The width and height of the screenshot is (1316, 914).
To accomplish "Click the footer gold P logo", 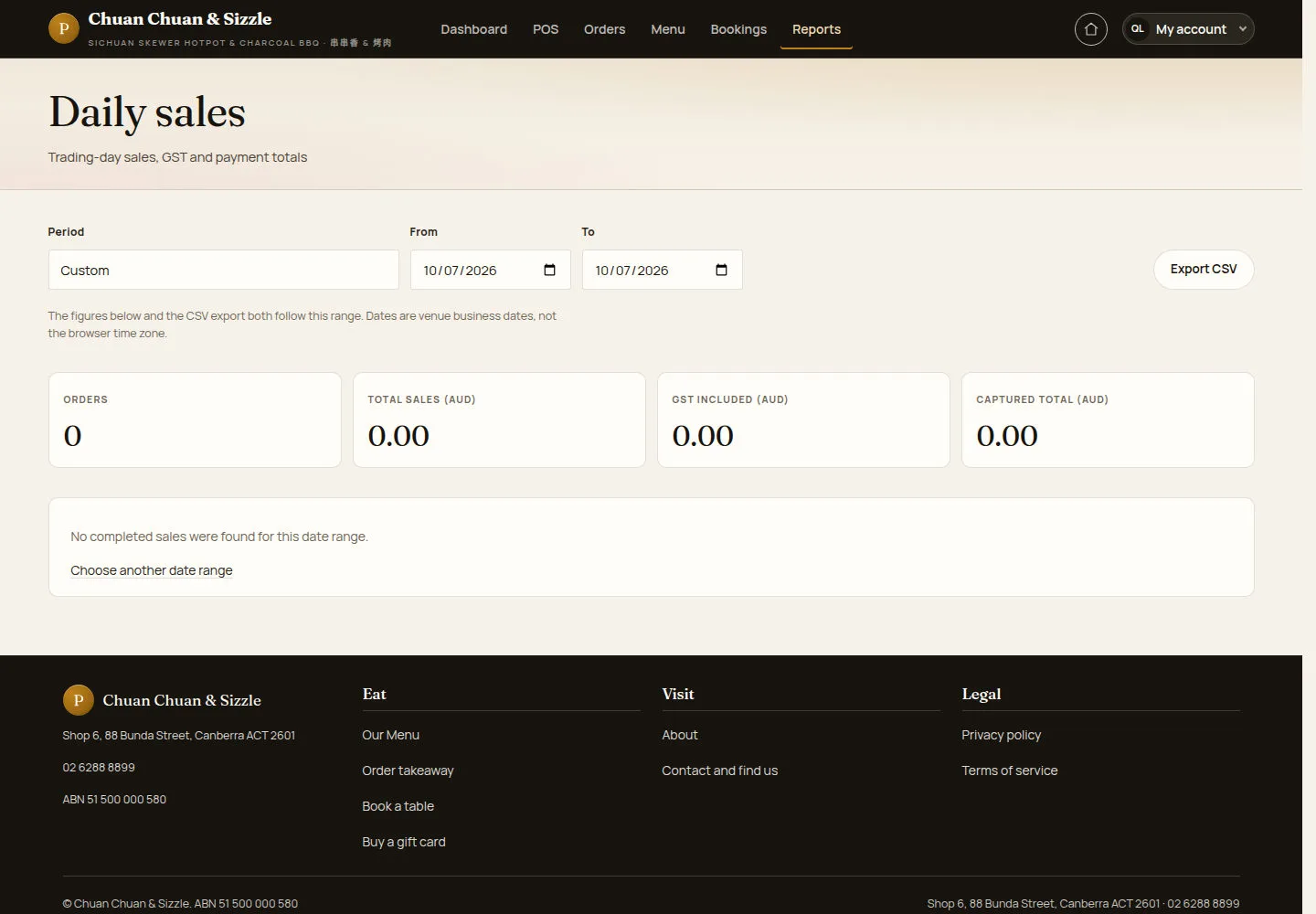I will 78,700.
